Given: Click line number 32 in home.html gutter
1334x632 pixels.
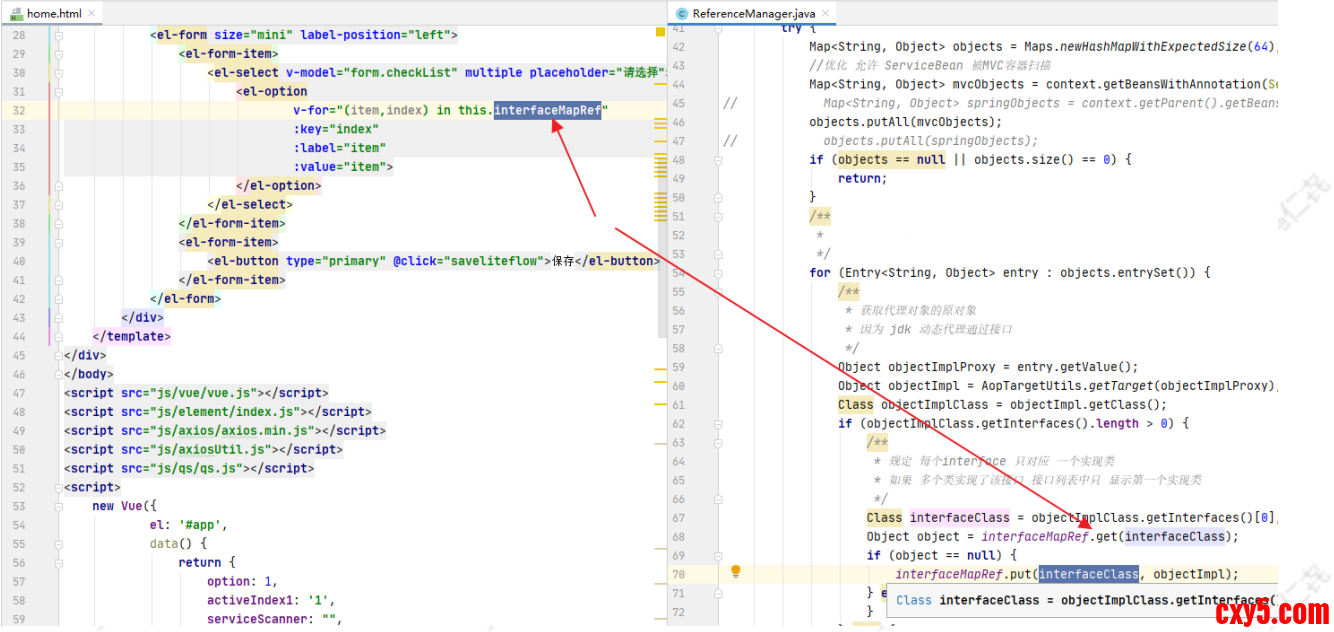Looking at the screenshot, I should pos(19,111).
